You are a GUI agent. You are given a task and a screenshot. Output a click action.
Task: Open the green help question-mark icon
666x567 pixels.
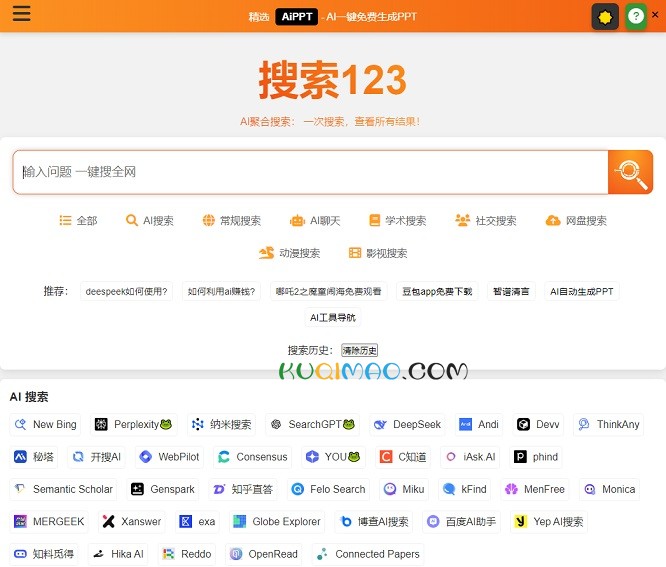coord(635,17)
